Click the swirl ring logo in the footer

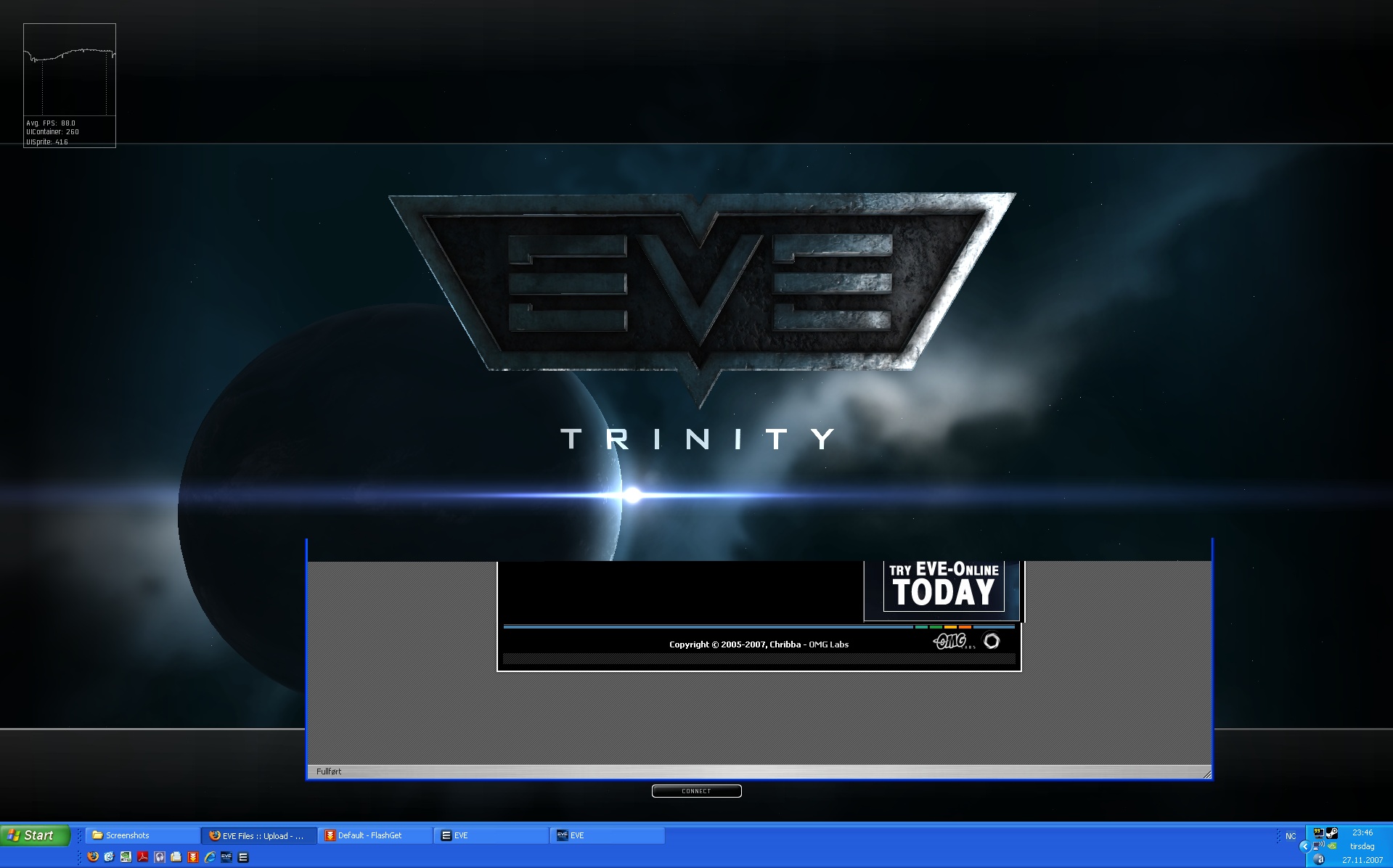(992, 641)
